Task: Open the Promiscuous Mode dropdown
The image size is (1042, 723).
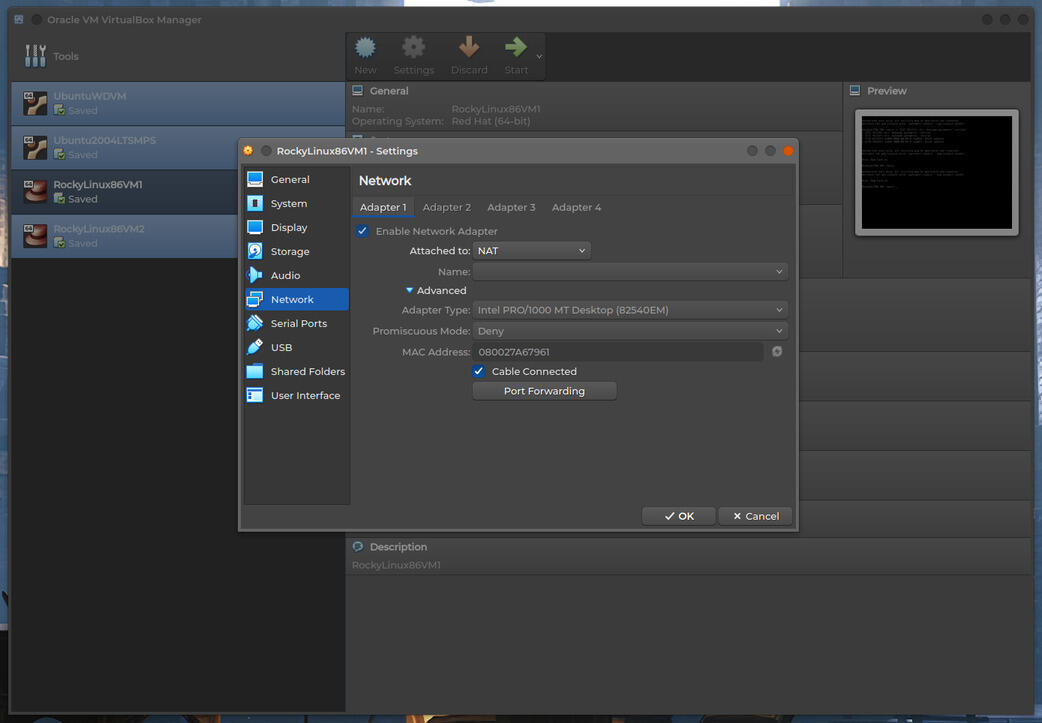Action: point(629,331)
